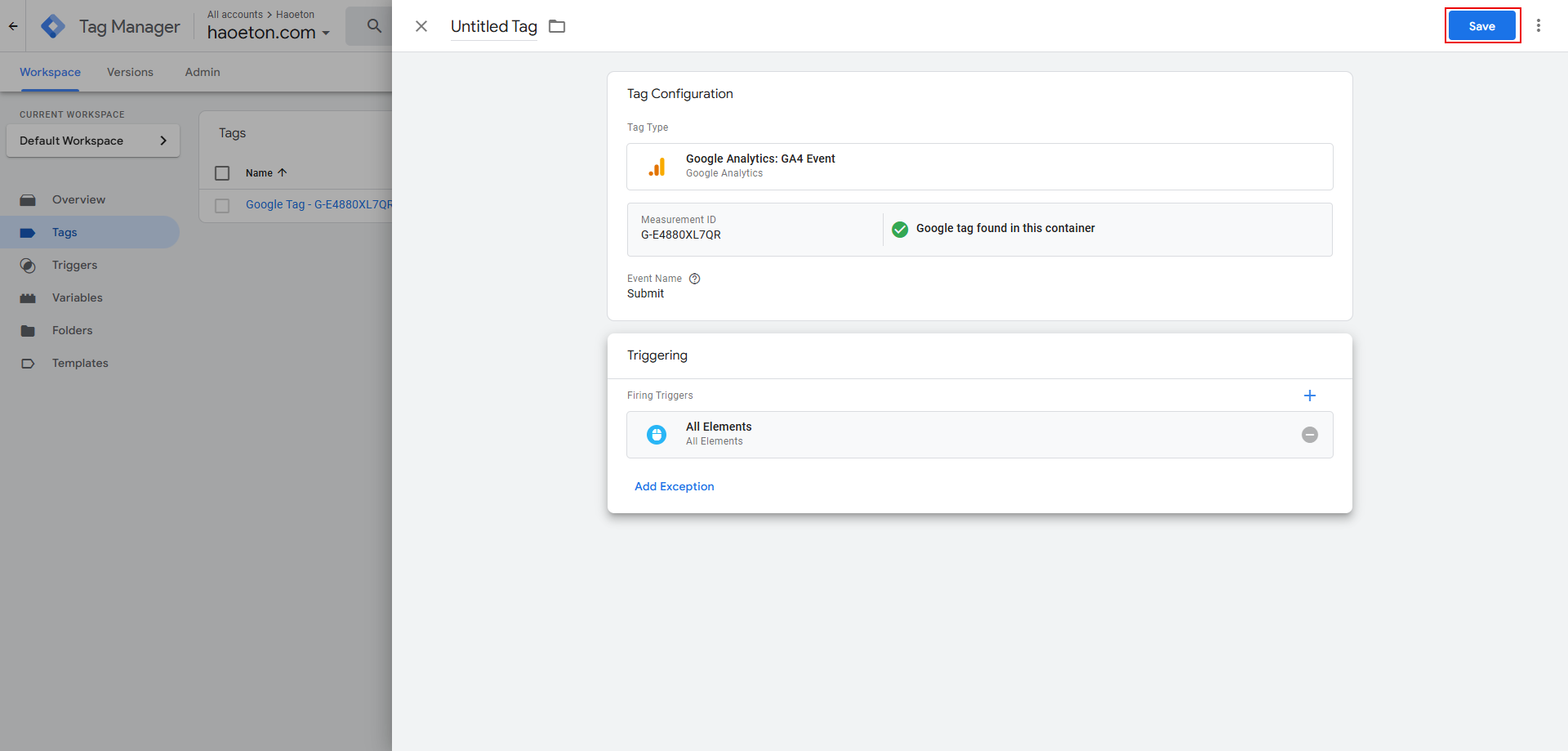Click the Tag Manager logo icon
The width and height of the screenshot is (1568, 751).
pos(53,26)
